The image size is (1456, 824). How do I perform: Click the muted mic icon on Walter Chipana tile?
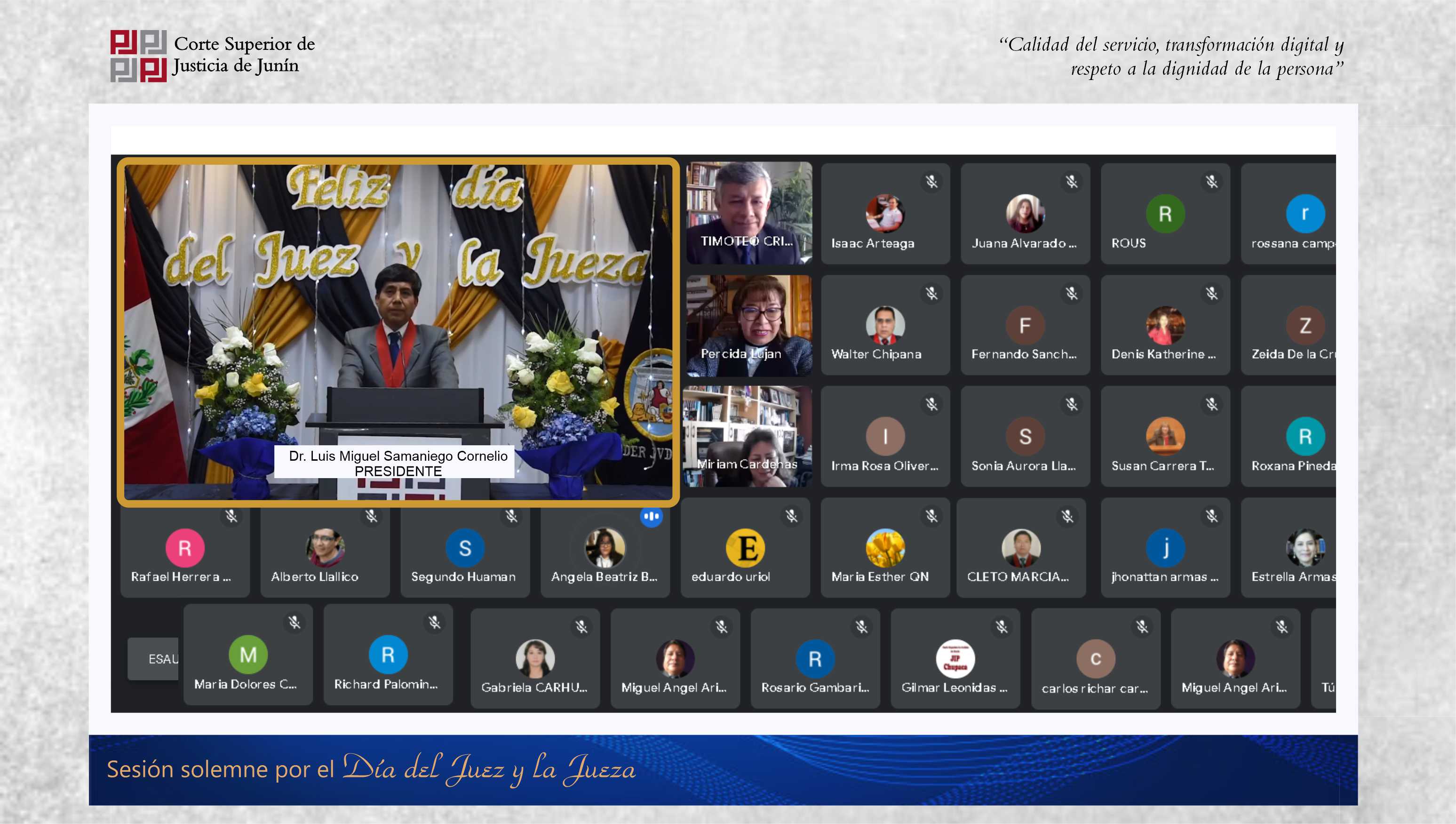tap(931, 293)
